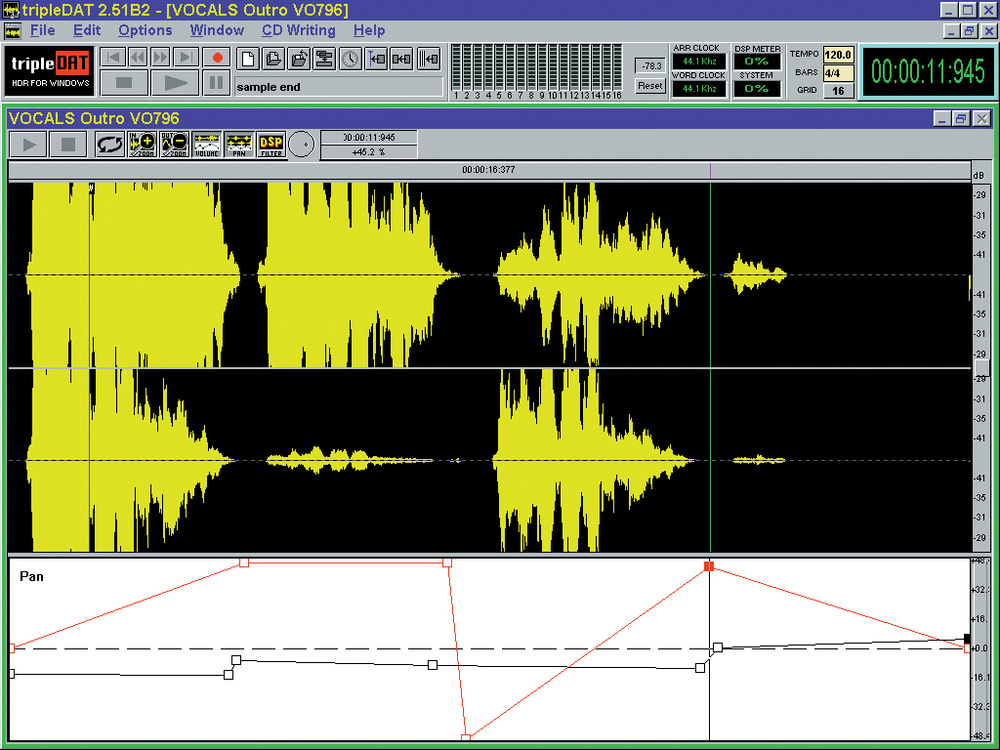
Task: Pause playback in the main transport
Action: point(216,83)
